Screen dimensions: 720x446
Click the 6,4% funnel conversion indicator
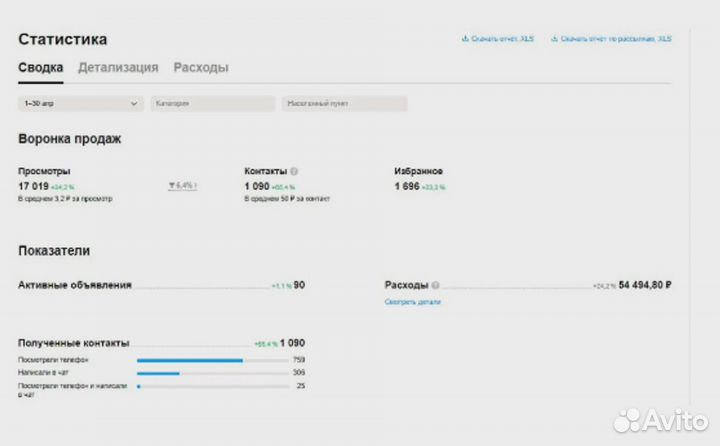click(182, 186)
